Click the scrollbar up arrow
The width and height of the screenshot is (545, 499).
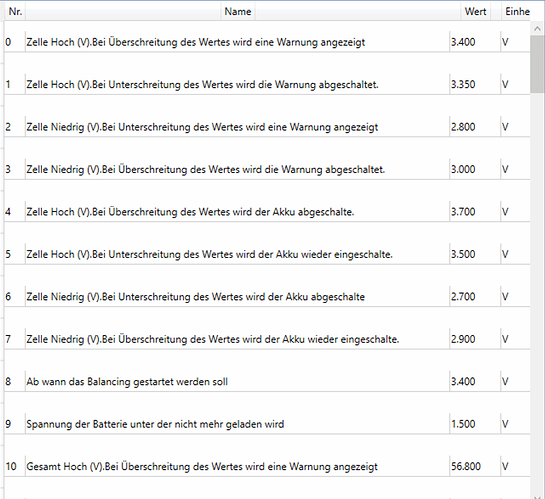pos(537,29)
